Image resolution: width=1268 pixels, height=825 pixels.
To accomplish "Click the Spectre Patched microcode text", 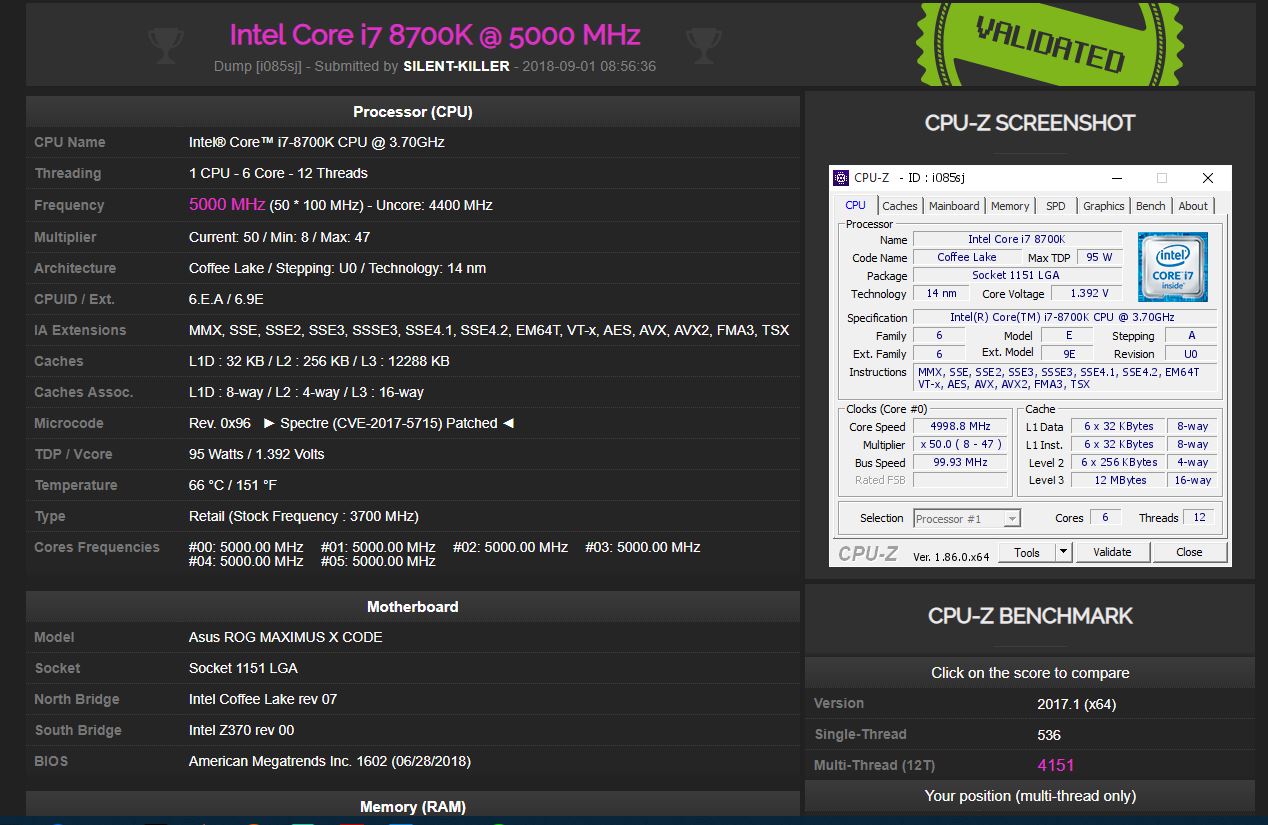I will pos(389,423).
